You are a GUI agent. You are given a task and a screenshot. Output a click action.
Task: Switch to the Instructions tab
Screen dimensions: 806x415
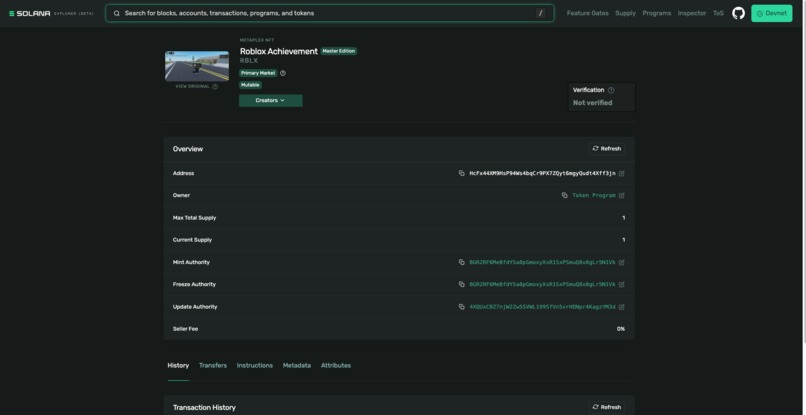point(254,366)
